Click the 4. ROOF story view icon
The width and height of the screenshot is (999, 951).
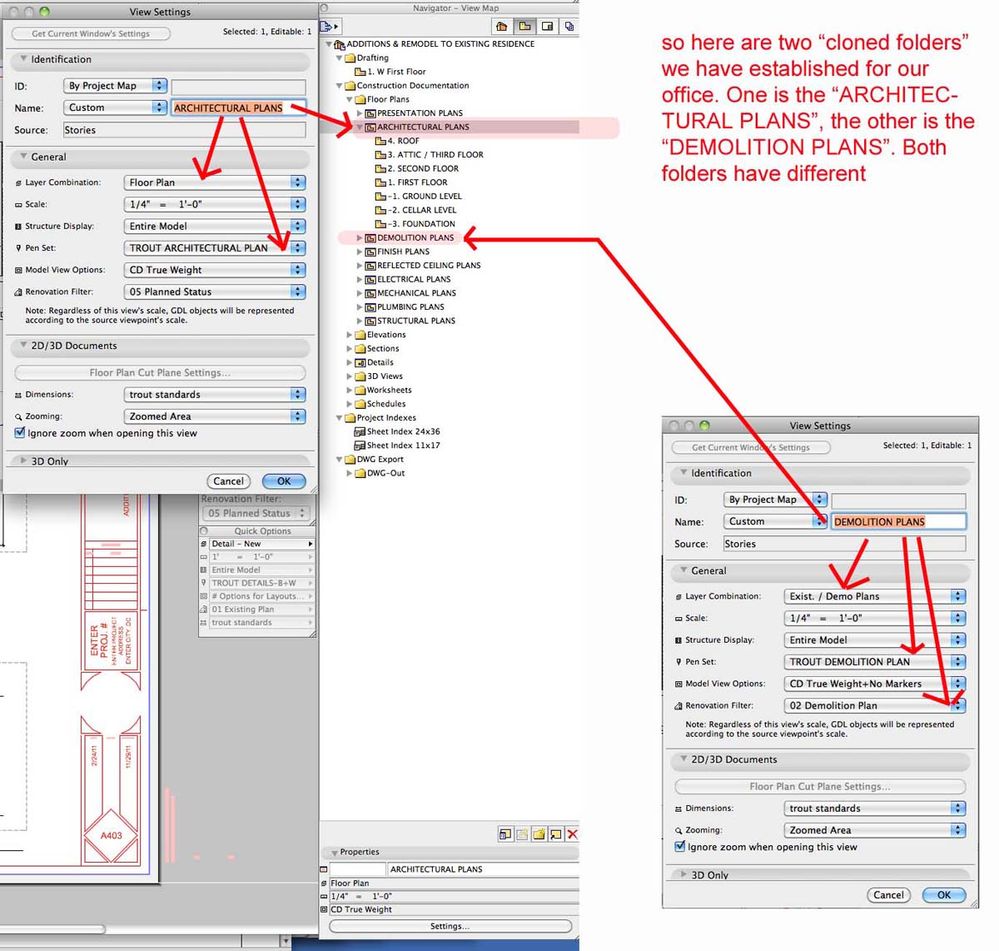pos(380,141)
